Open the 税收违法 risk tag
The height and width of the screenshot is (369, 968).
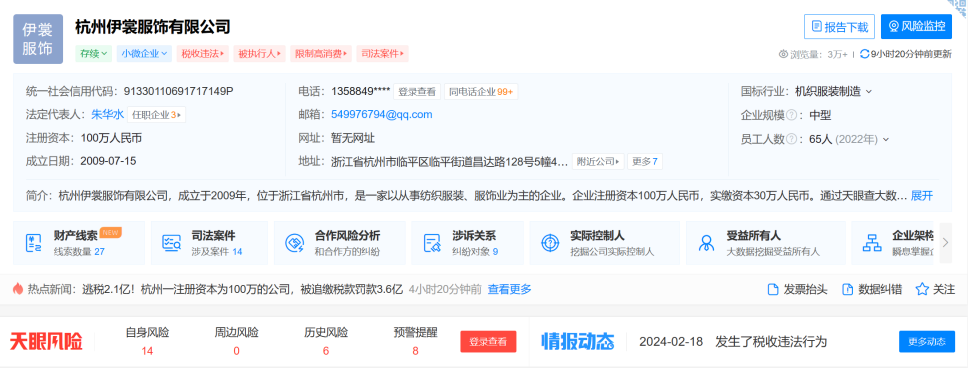[201, 54]
